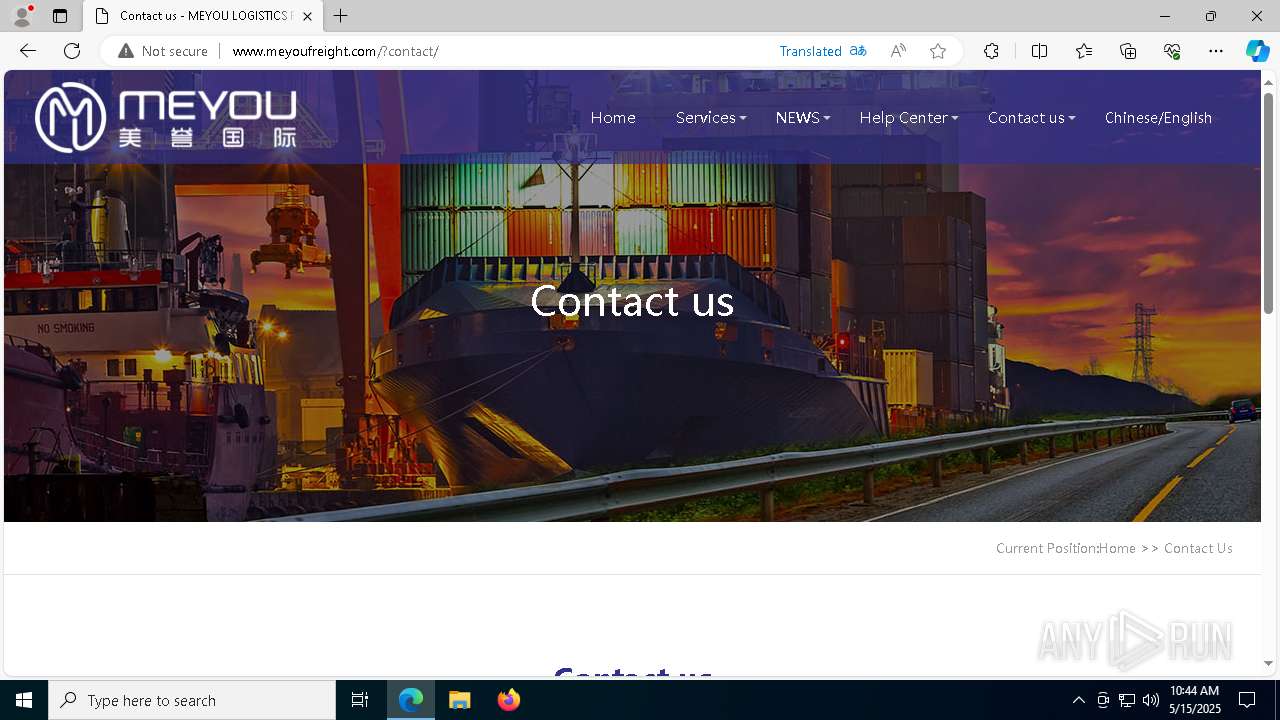The image size is (1280, 720).
Task: Click the vertical scrollbar thumb
Action: 1268,203
